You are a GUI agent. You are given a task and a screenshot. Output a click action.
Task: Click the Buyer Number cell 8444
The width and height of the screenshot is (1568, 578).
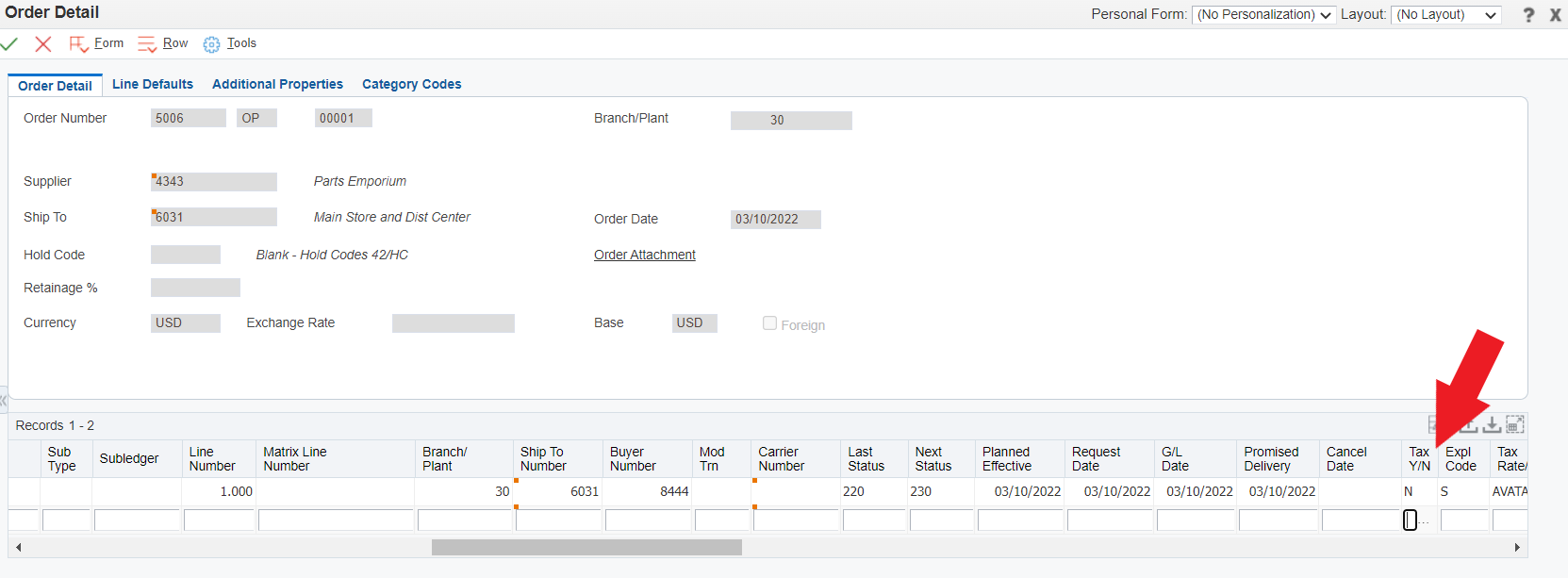tap(648, 491)
